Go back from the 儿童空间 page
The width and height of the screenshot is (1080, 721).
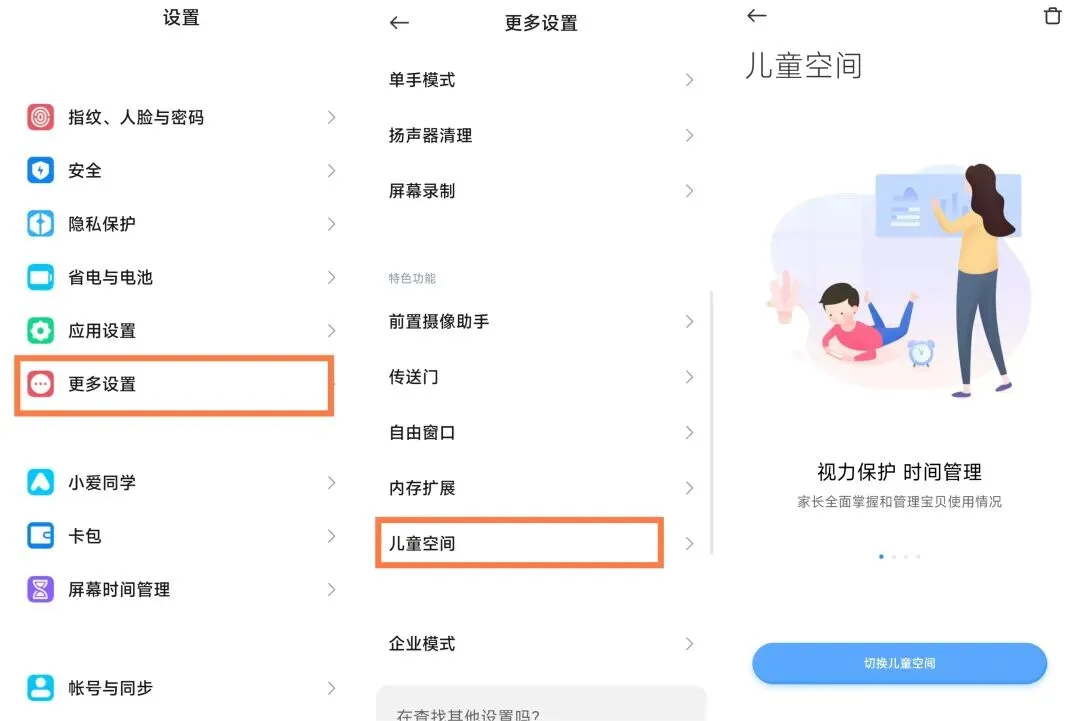click(x=757, y=15)
